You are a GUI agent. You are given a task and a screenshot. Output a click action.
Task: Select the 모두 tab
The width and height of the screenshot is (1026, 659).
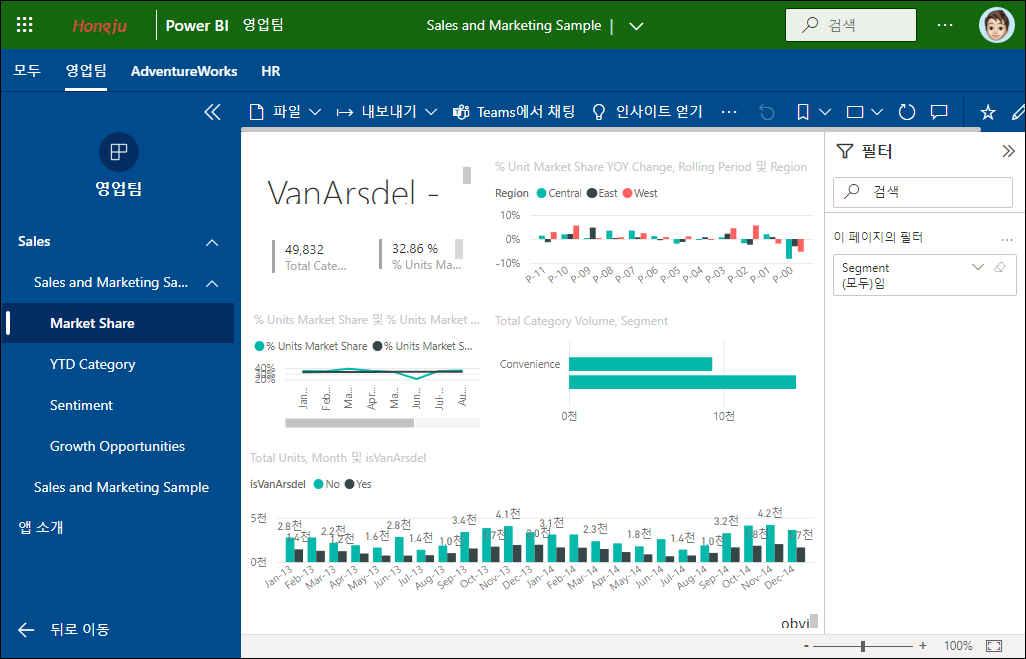27,71
